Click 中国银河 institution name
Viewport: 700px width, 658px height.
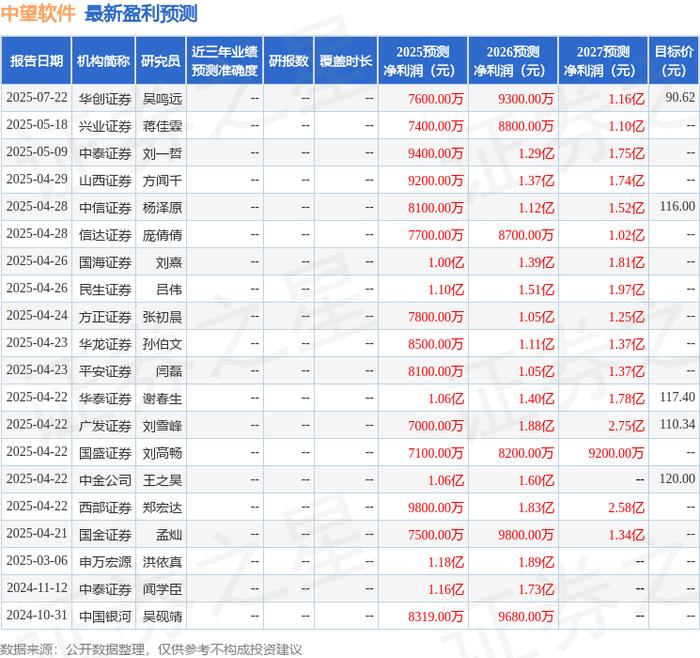coord(105,616)
